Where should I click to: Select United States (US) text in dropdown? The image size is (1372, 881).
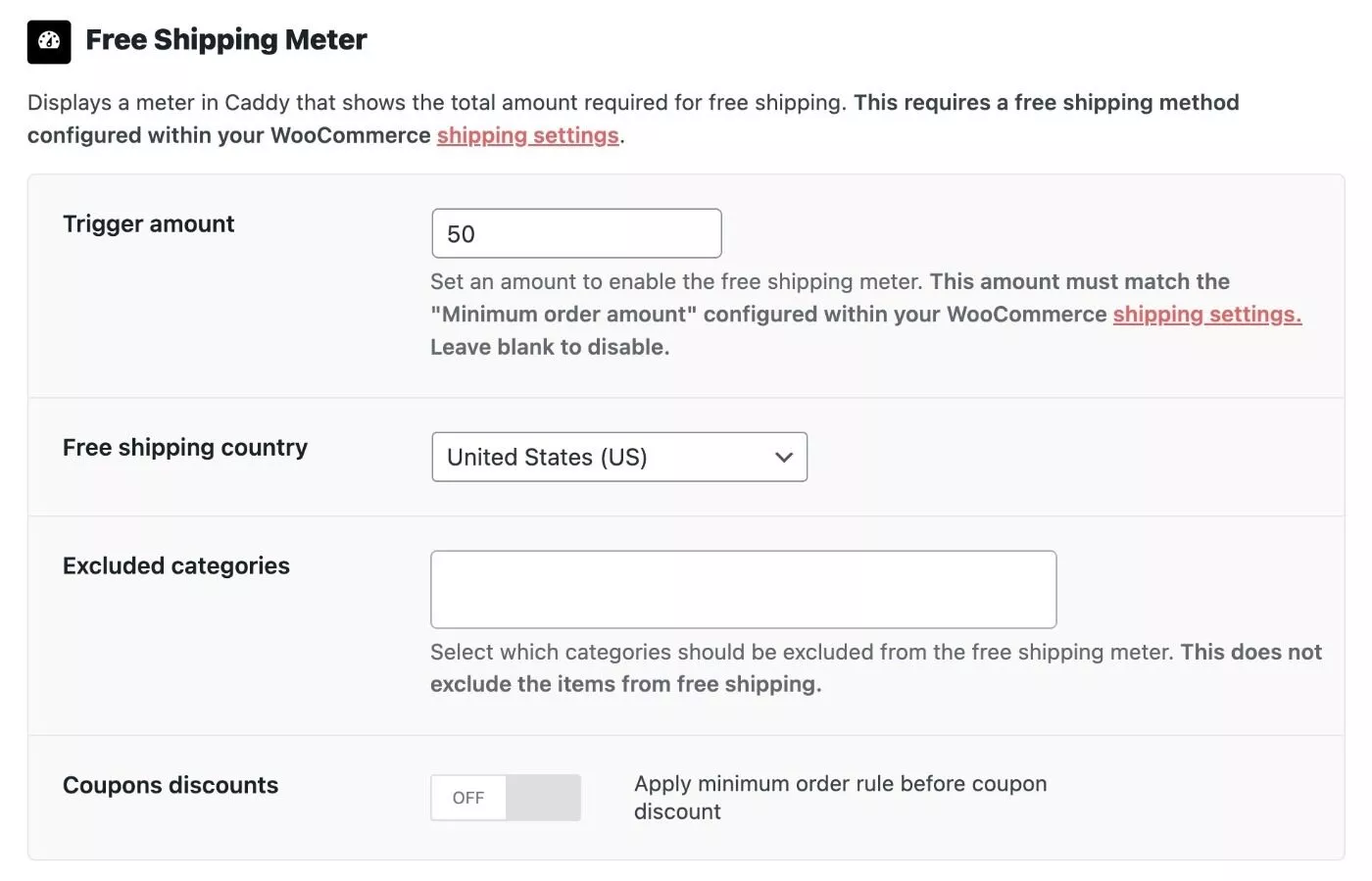point(547,458)
